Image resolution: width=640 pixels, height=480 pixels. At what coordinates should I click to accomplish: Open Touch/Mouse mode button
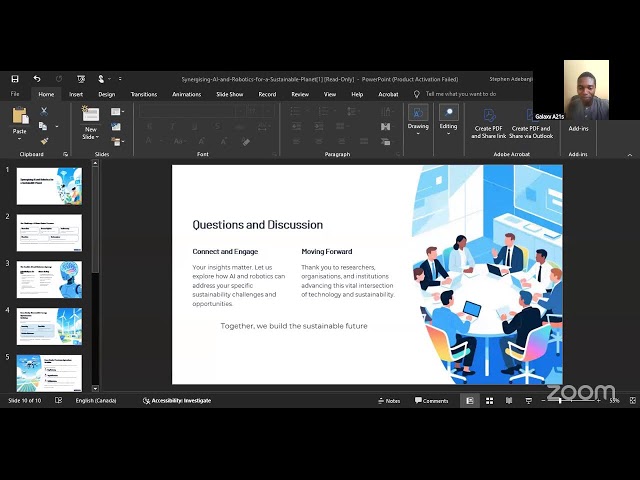click(x=101, y=79)
